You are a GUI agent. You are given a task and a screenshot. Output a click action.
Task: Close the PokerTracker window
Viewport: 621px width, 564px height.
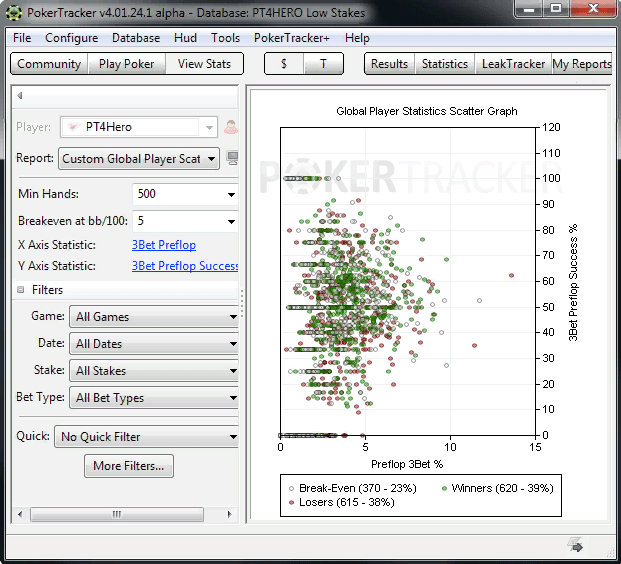(x=593, y=9)
